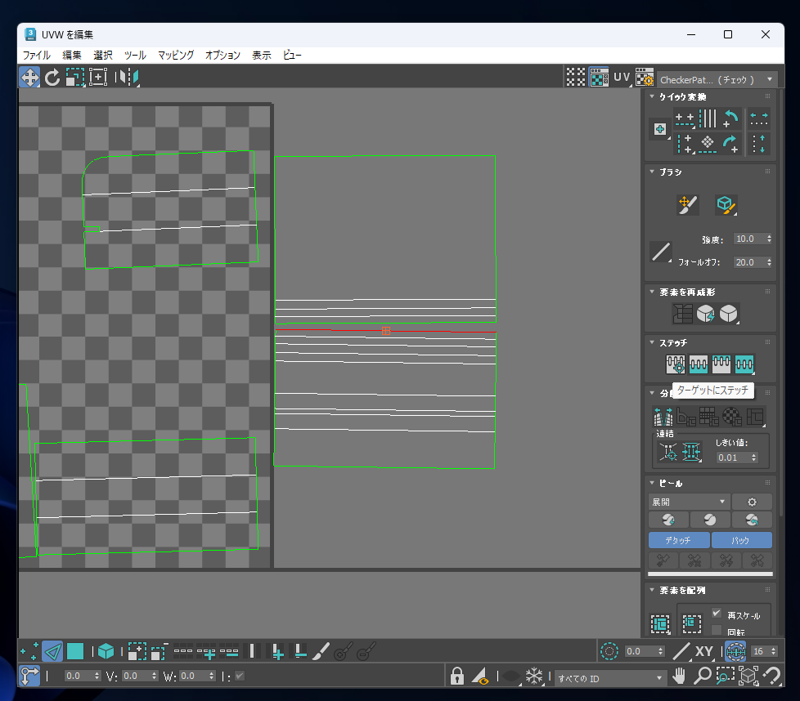
Task: Select the paint move brush icon
Action: [x=687, y=205]
